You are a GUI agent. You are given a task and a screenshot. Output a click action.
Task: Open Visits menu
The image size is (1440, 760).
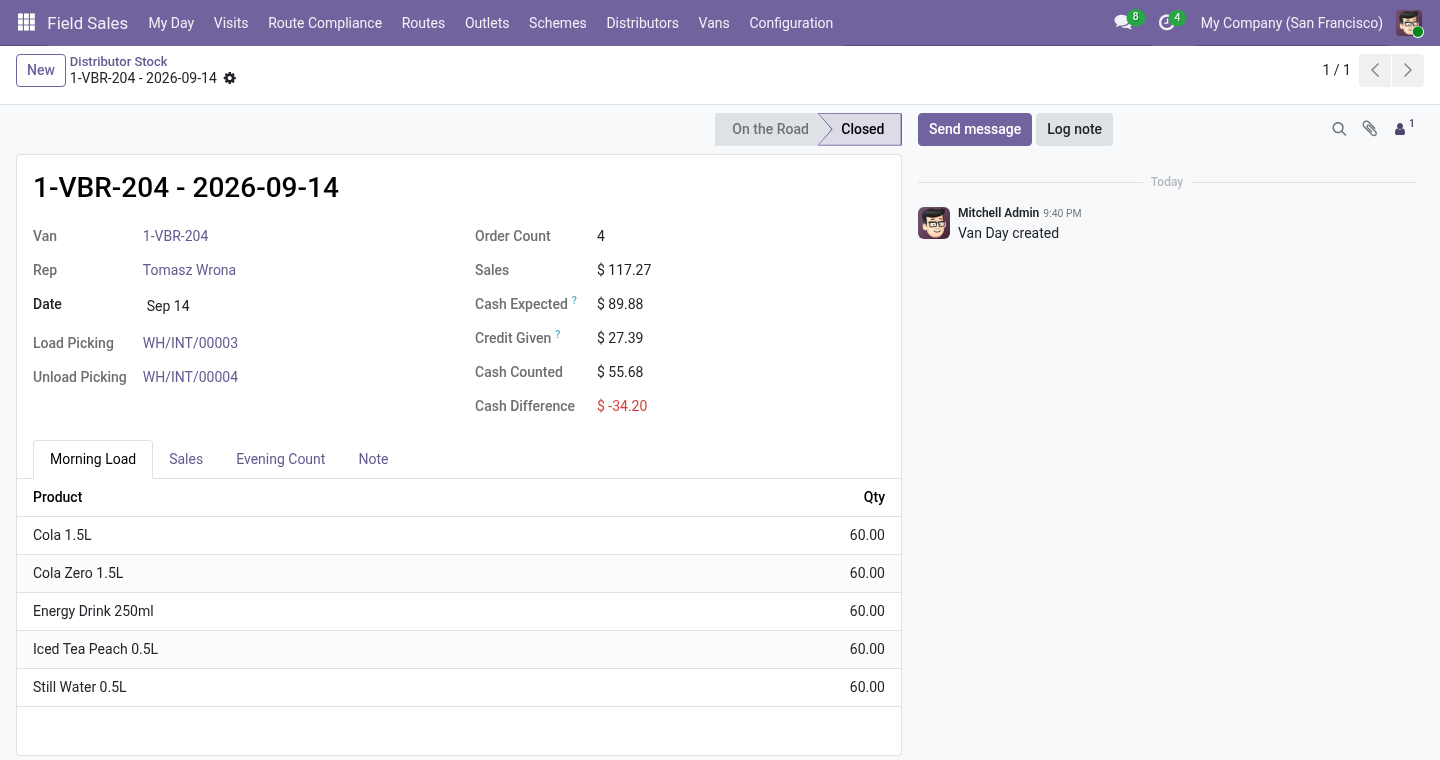click(231, 23)
